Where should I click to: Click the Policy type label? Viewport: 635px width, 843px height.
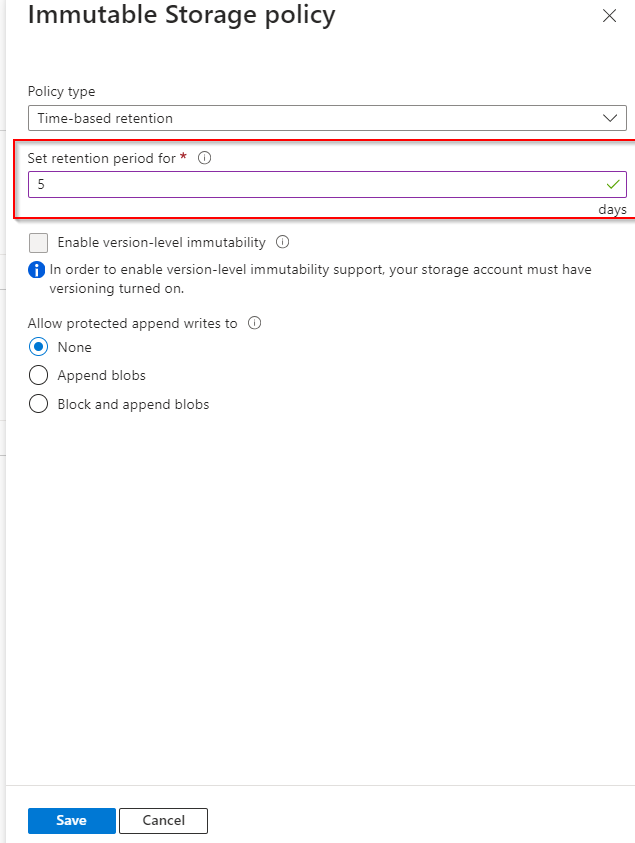[x=61, y=91]
